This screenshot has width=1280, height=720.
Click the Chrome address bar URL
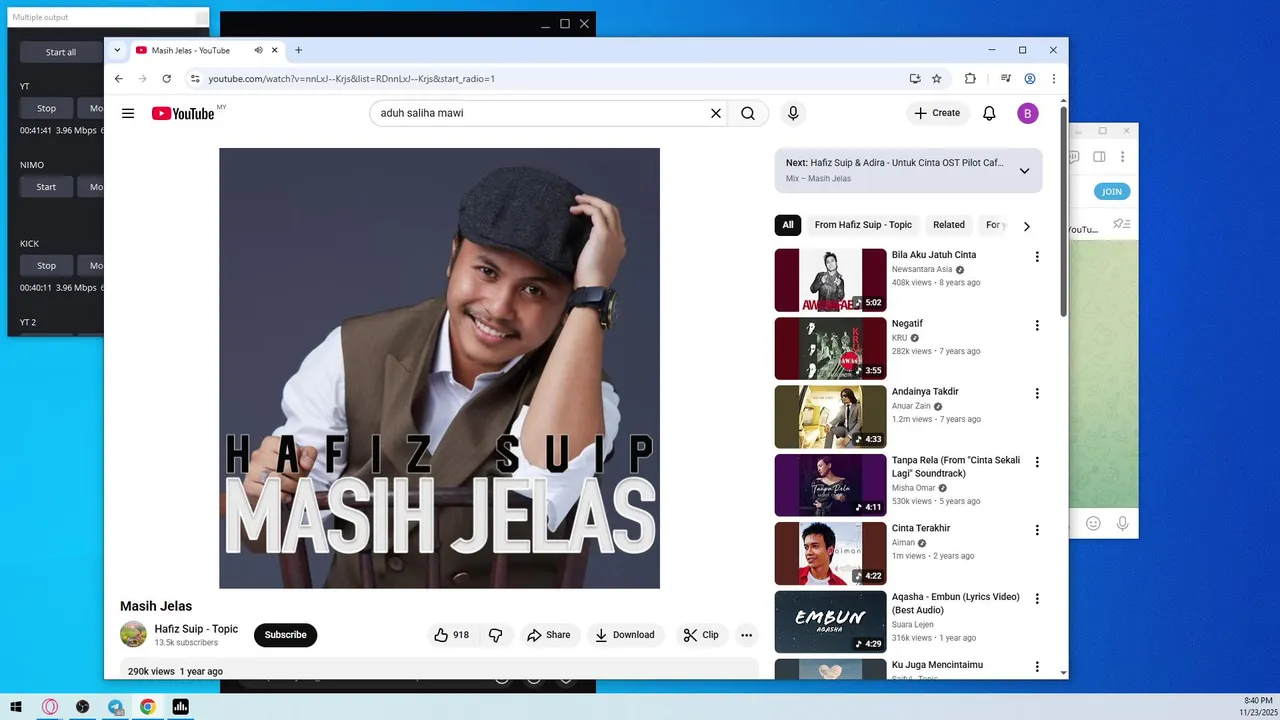tap(352, 78)
